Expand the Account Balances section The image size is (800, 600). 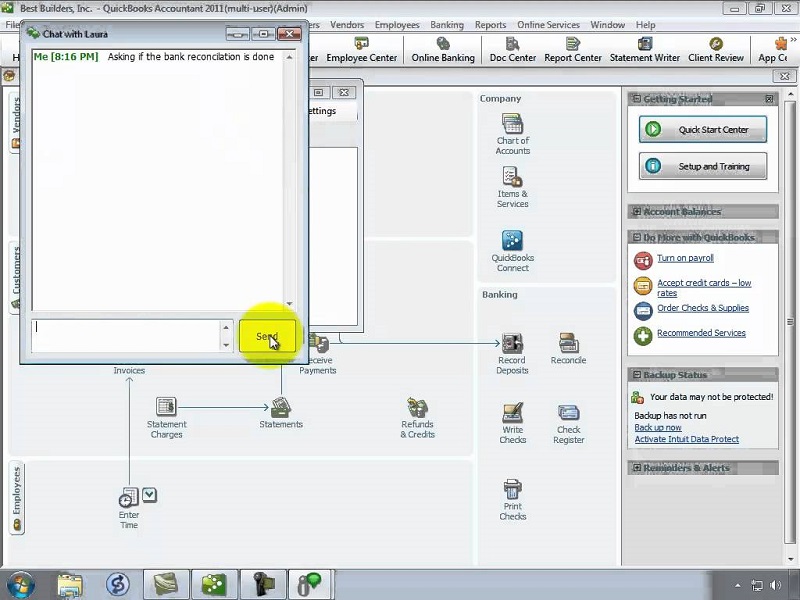coord(637,212)
